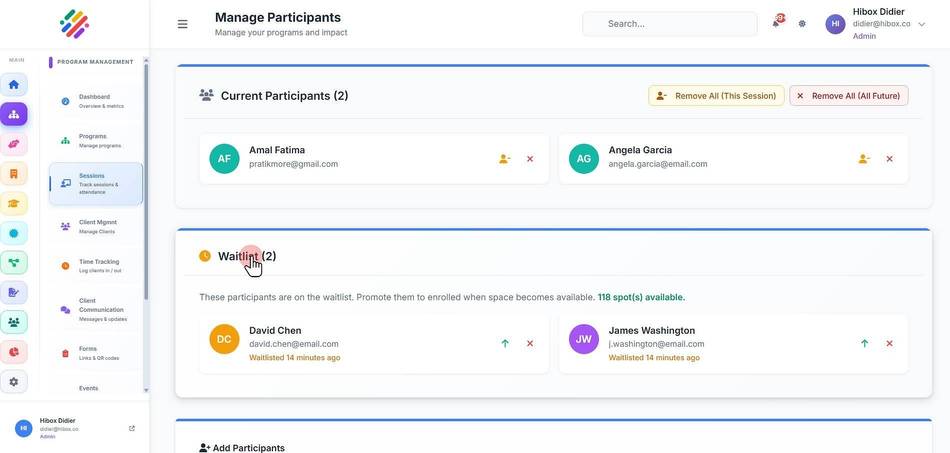The height and width of the screenshot is (453, 950).
Task: Click the Current Participants (2) heading
Action: click(x=284, y=96)
